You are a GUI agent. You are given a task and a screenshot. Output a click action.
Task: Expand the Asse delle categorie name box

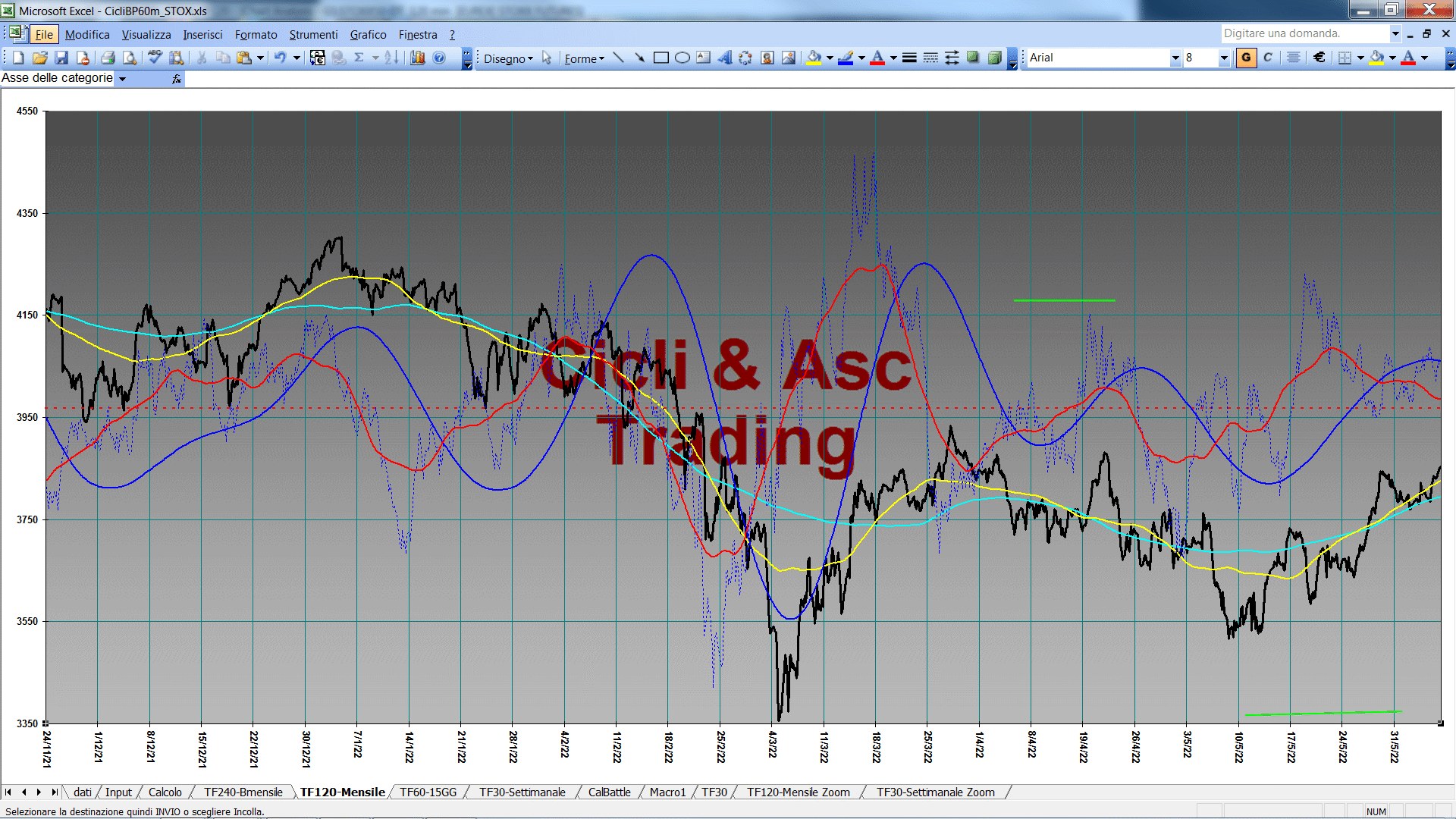pos(122,79)
